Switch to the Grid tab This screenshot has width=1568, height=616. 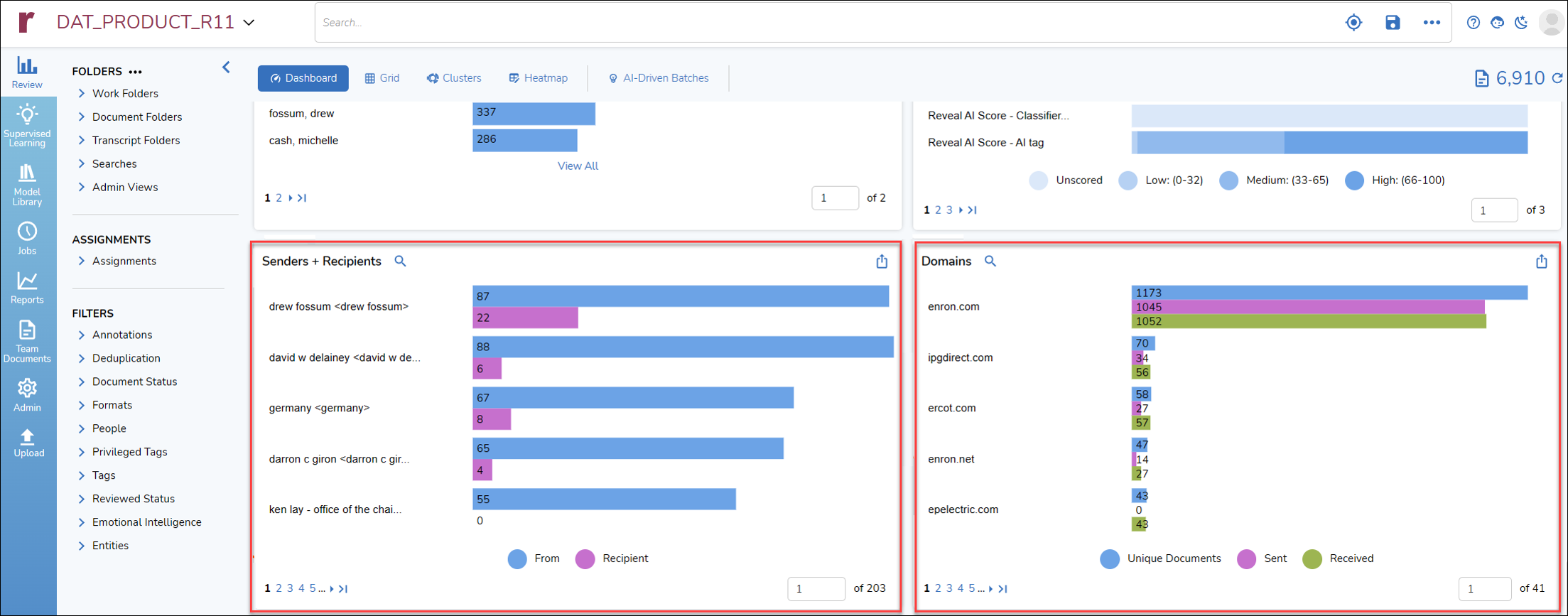pyautogui.click(x=382, y=78)
